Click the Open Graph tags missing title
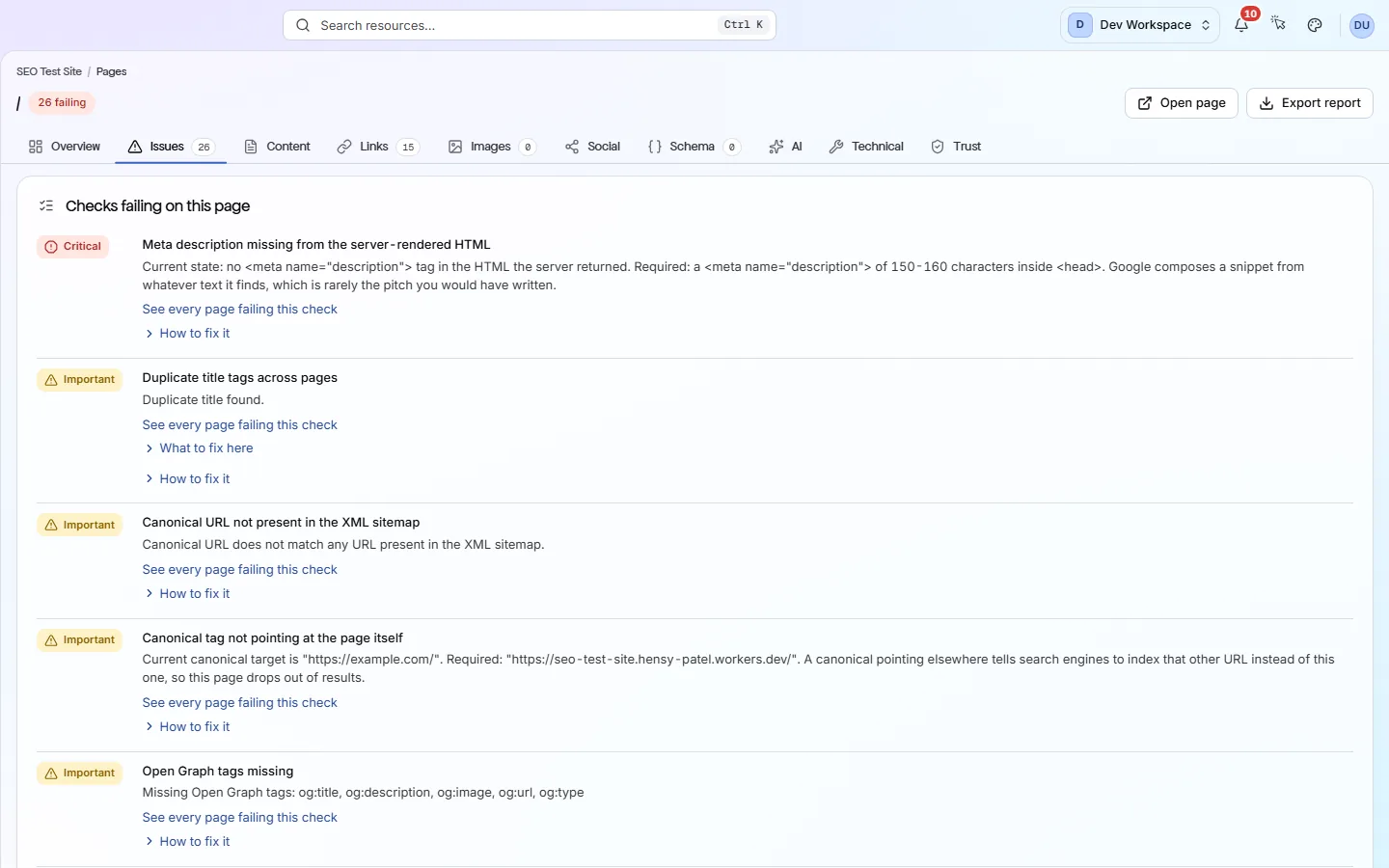 tap(218, 772)
